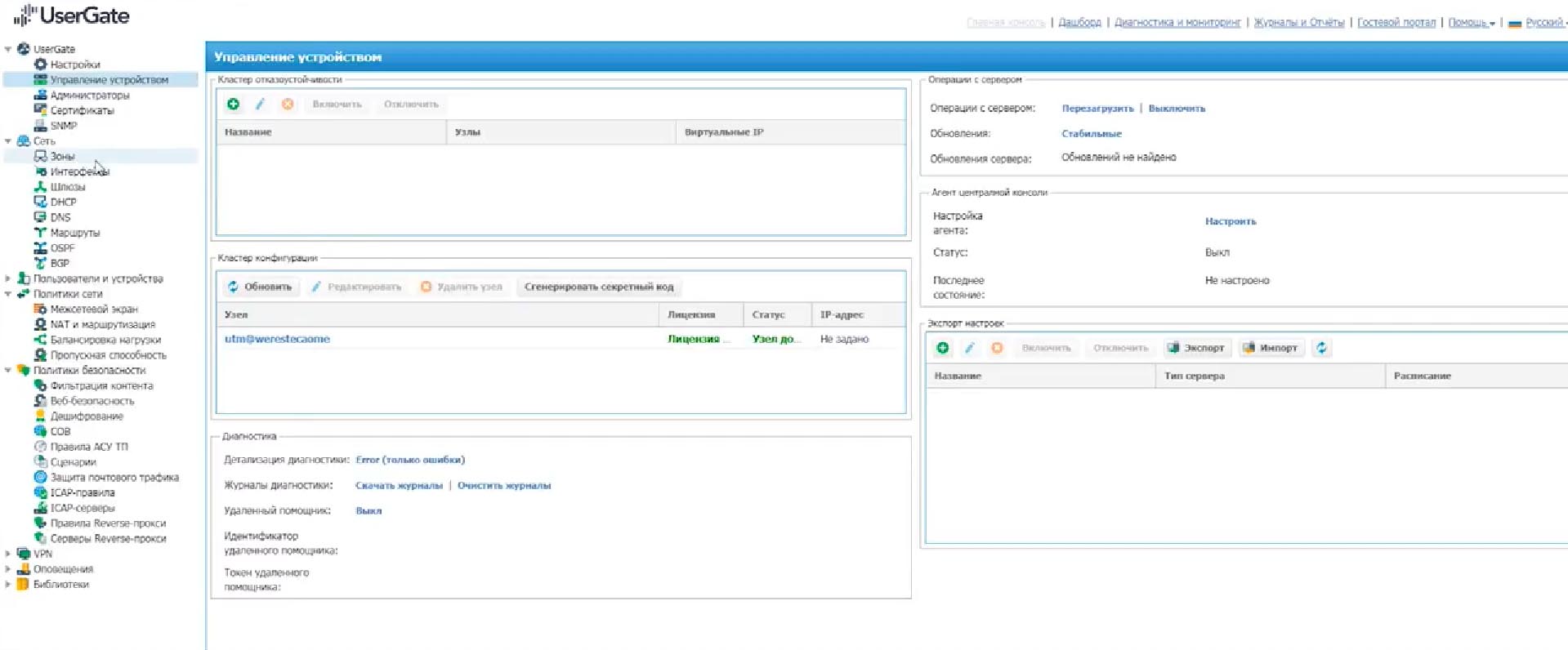Collapse the Сеть tree node

click(x=8, y=141)
